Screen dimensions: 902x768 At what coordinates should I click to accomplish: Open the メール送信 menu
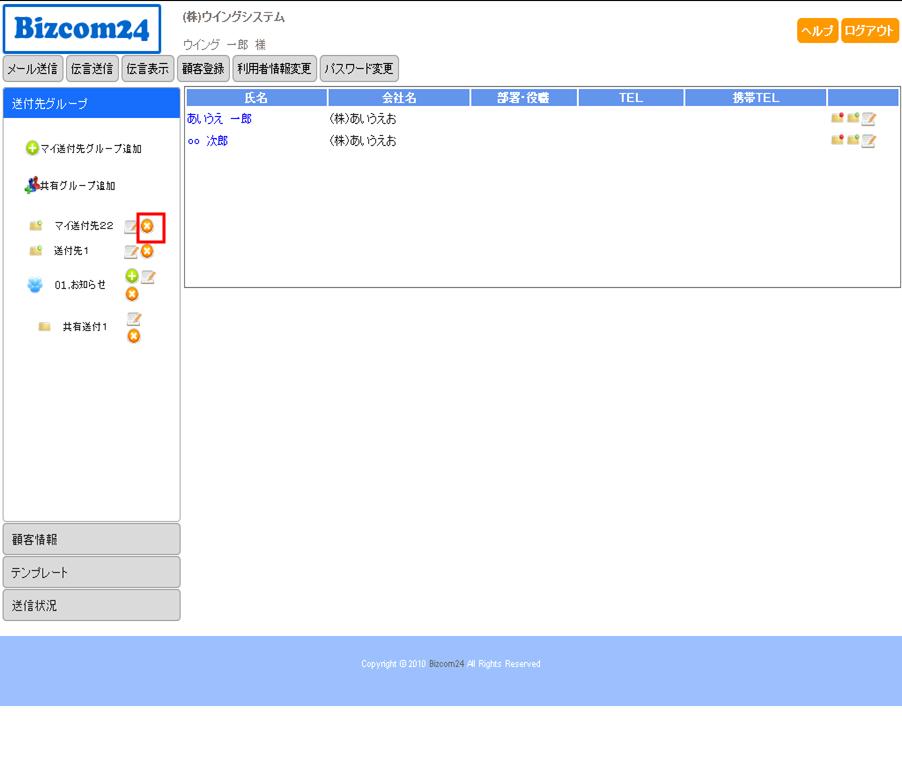[33, 69]
